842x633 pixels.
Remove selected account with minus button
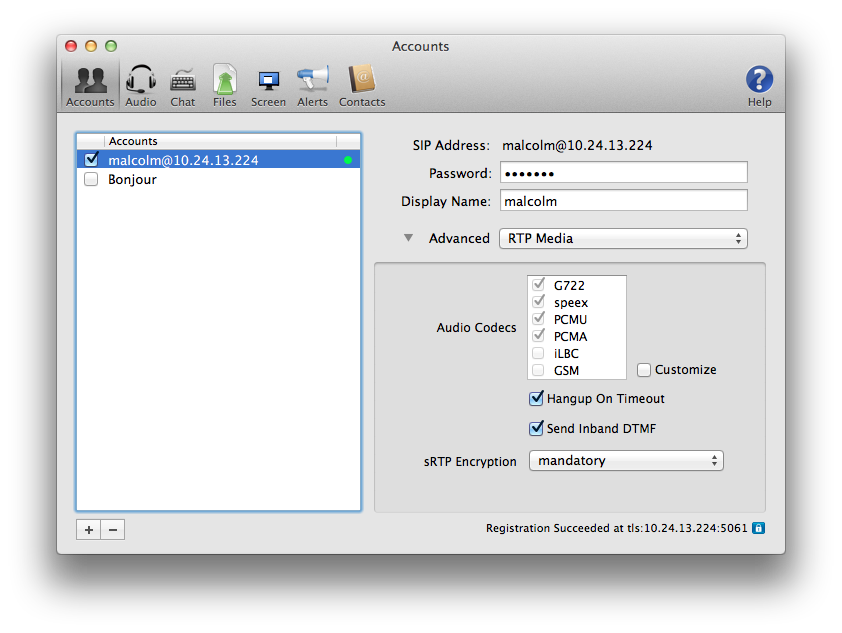pos(113,530)
